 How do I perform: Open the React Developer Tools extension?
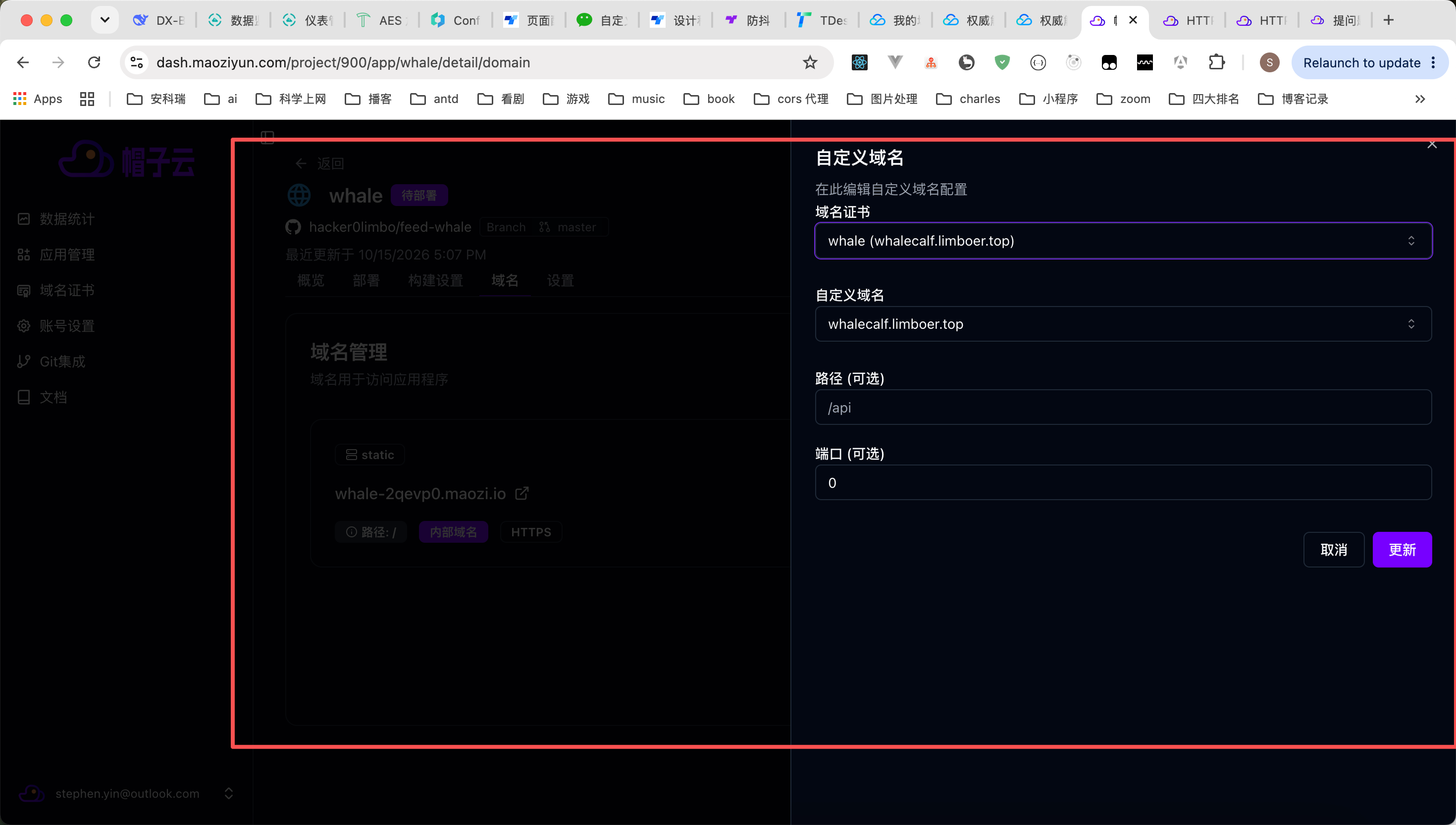tap(859, 62)
